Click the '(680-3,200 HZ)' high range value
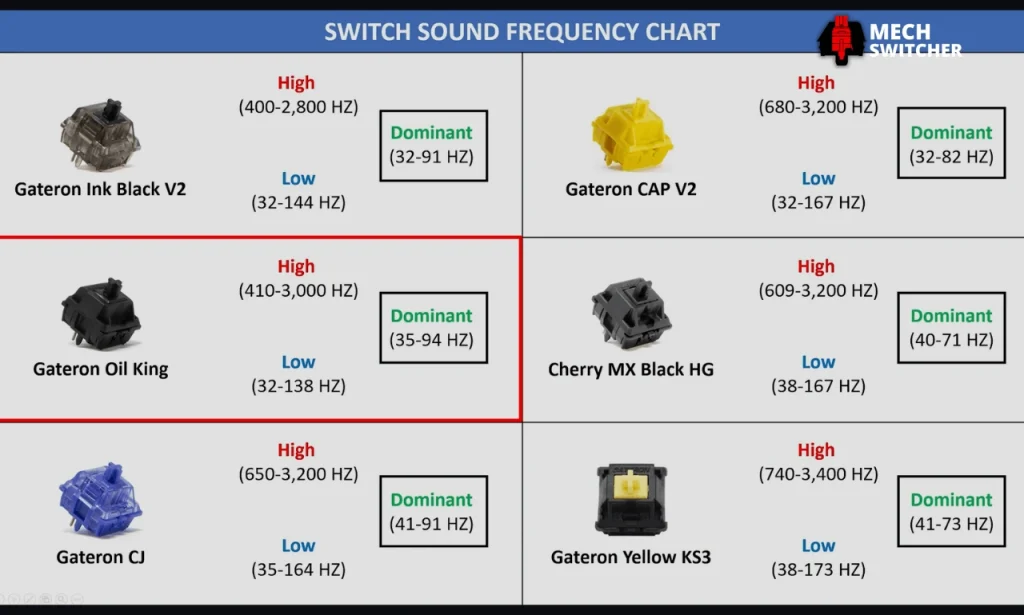 point(818,107)
